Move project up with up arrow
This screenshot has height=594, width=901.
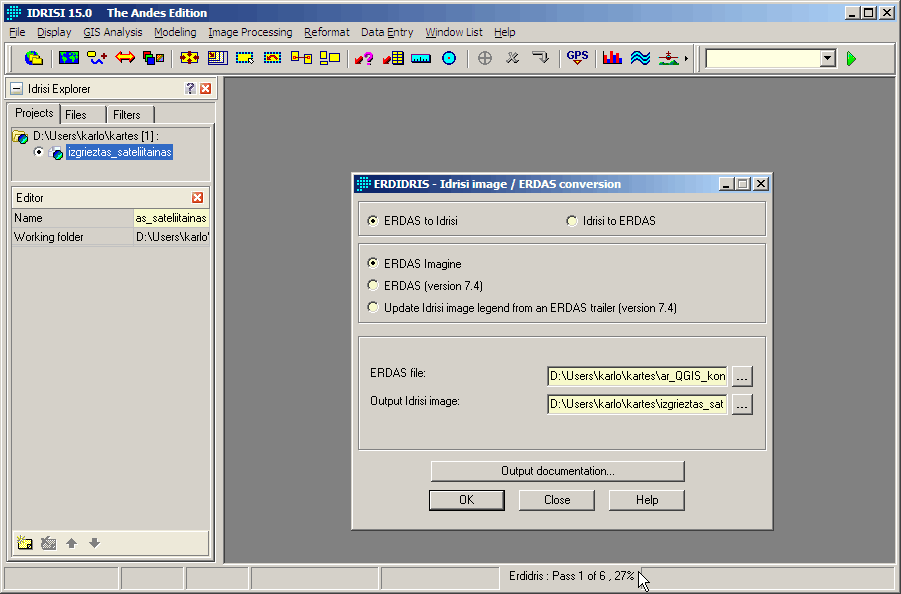point(71,543)
